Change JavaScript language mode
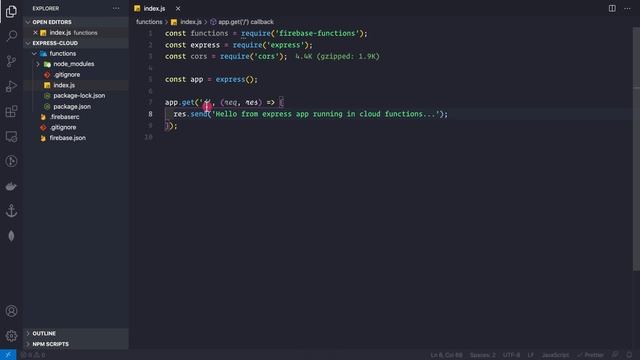640x360 pixels. point(555,355)
